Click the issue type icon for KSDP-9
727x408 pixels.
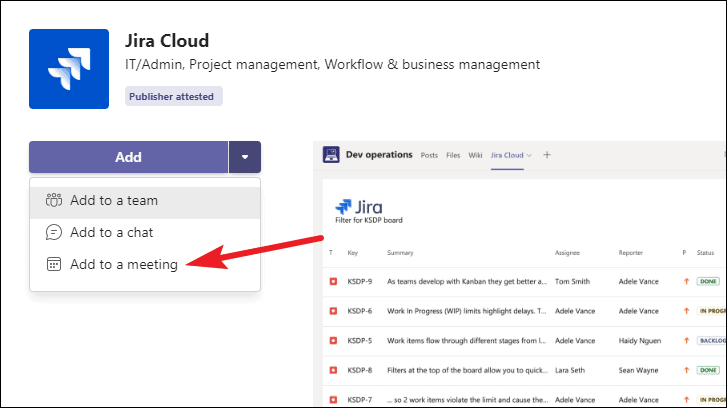(333, 281)
